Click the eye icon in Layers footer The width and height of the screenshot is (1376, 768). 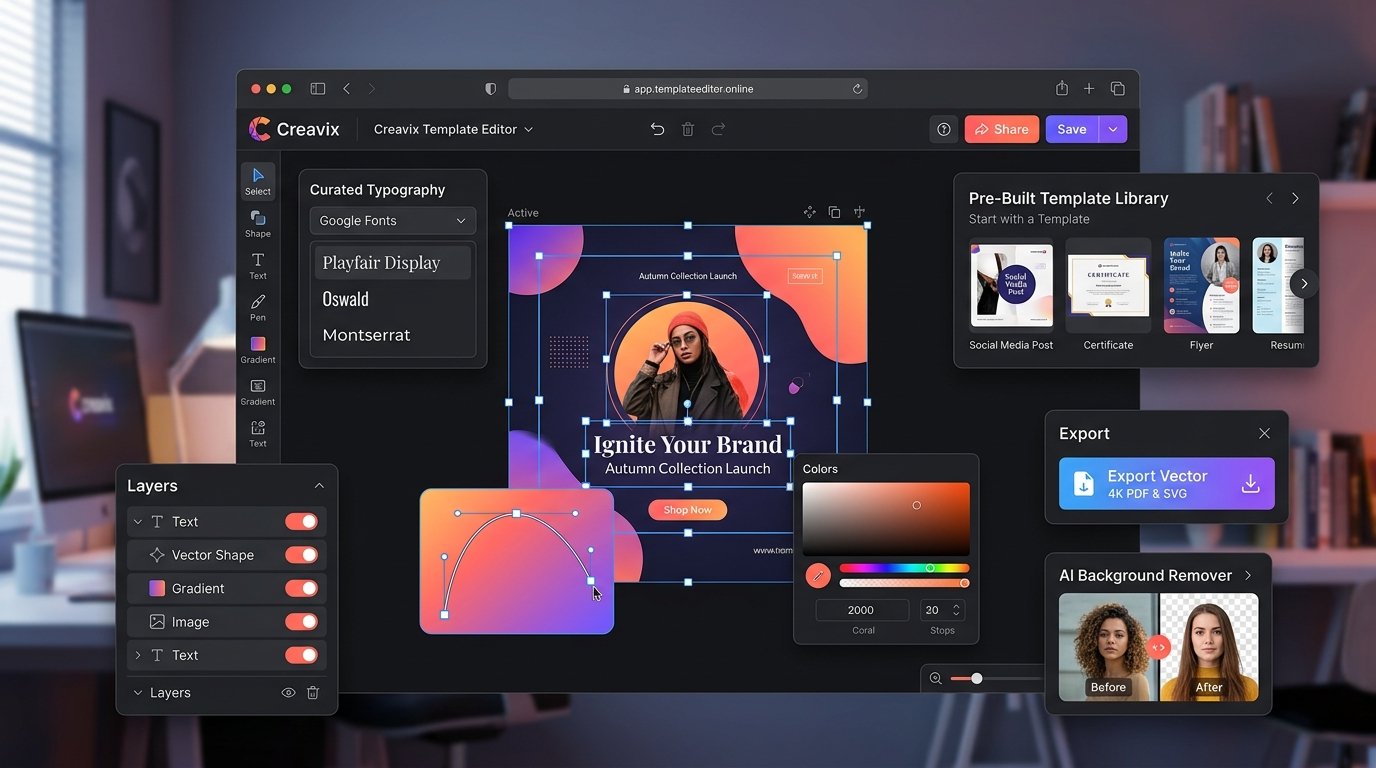[288, 692]
